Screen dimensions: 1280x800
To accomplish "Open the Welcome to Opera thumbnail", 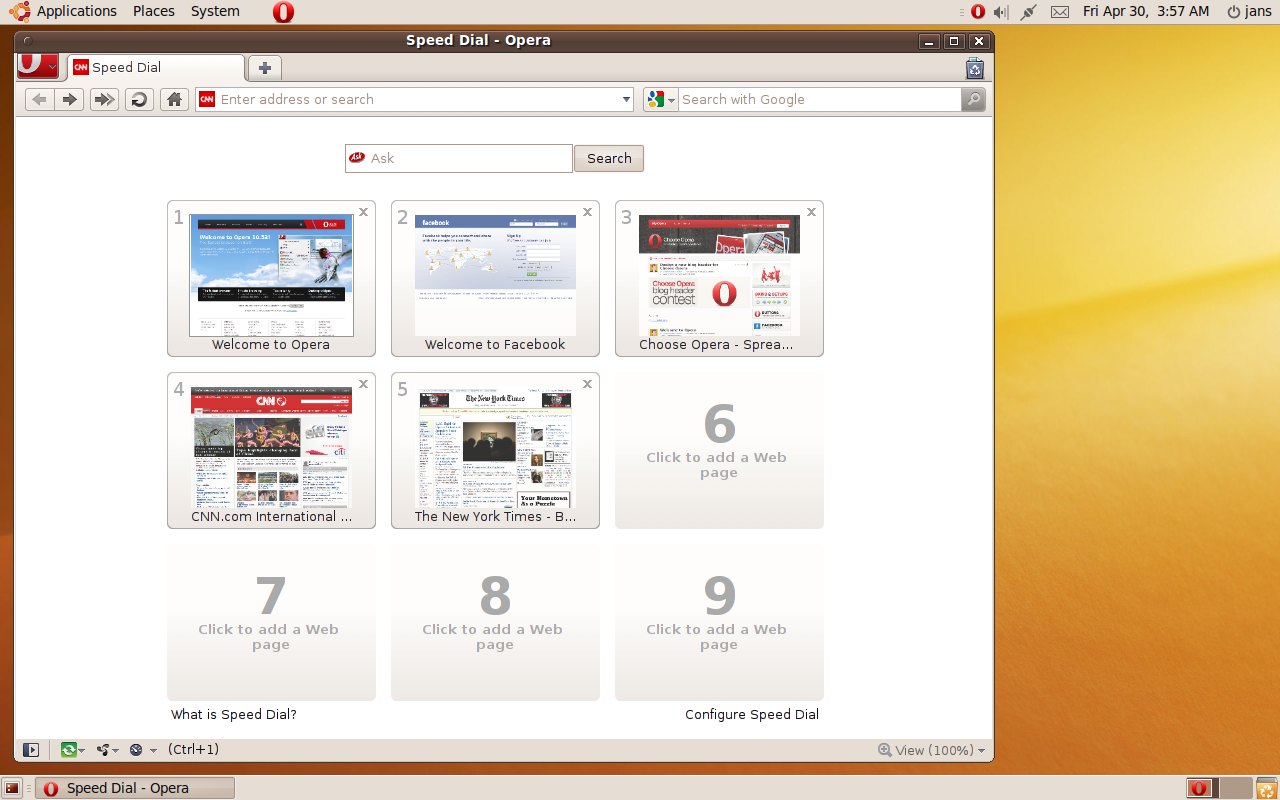I will pyautogui.click(x=271, y=275).
